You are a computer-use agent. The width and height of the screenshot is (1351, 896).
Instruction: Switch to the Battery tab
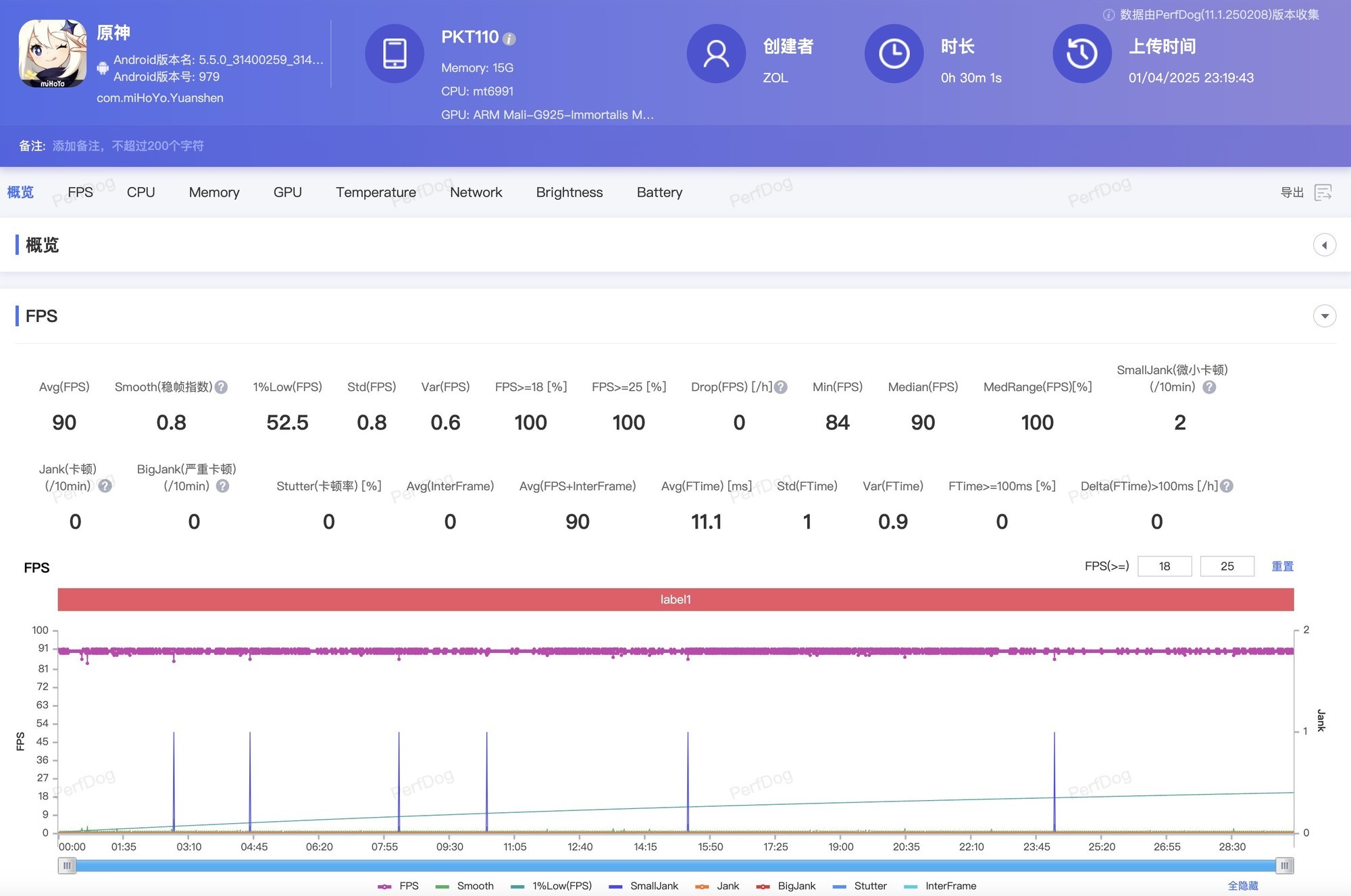coord(659,192)
